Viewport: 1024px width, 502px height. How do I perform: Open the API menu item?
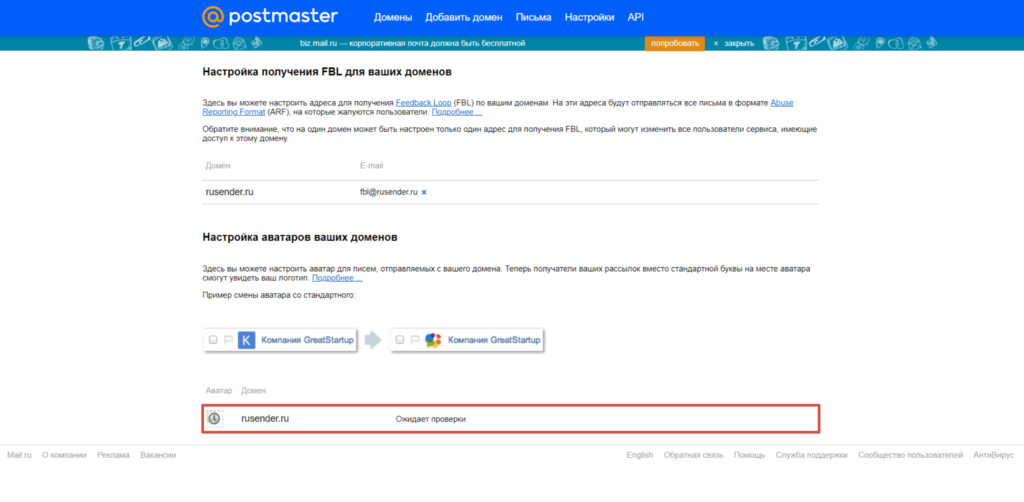(635, 18)
